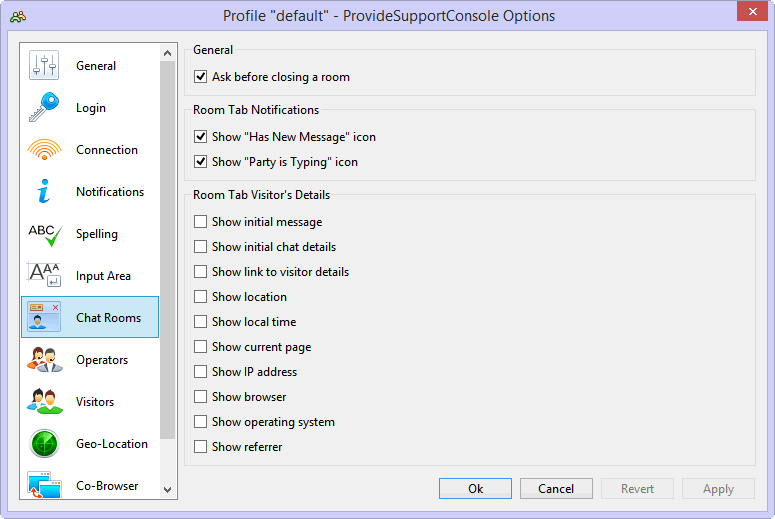Image resolution: width=775 pixels, height=519 pixels.
Task: Click the Notifications info icon
Action: coord(44,191)
